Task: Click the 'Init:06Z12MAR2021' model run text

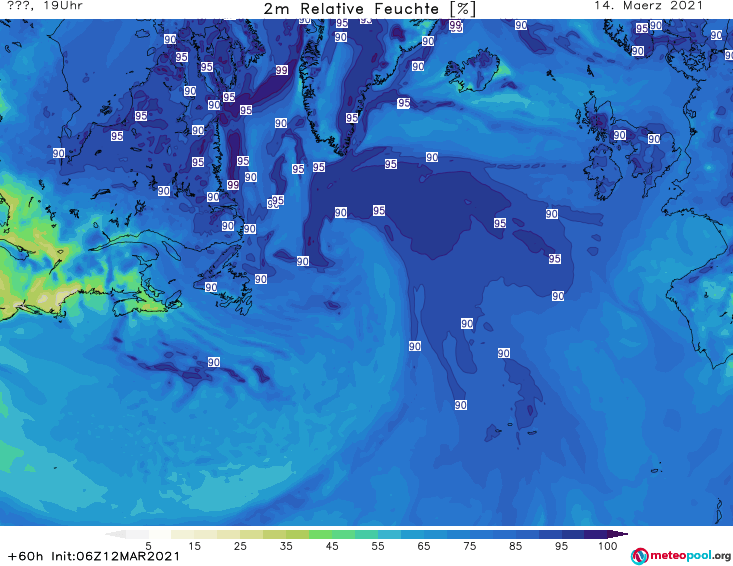Action: point(115,556)
